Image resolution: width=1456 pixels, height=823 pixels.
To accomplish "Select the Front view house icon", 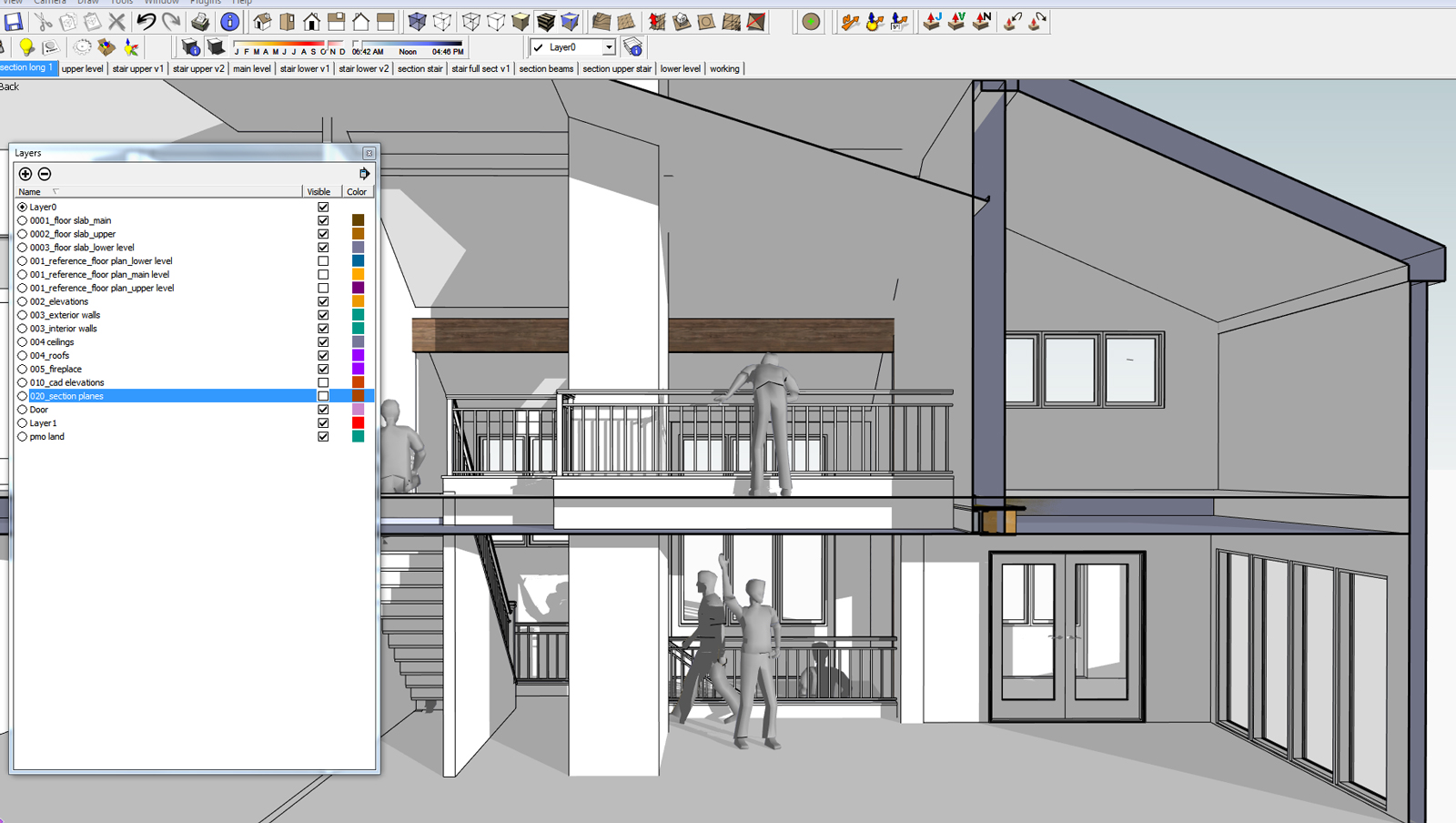I will click(x=311, y=21).
